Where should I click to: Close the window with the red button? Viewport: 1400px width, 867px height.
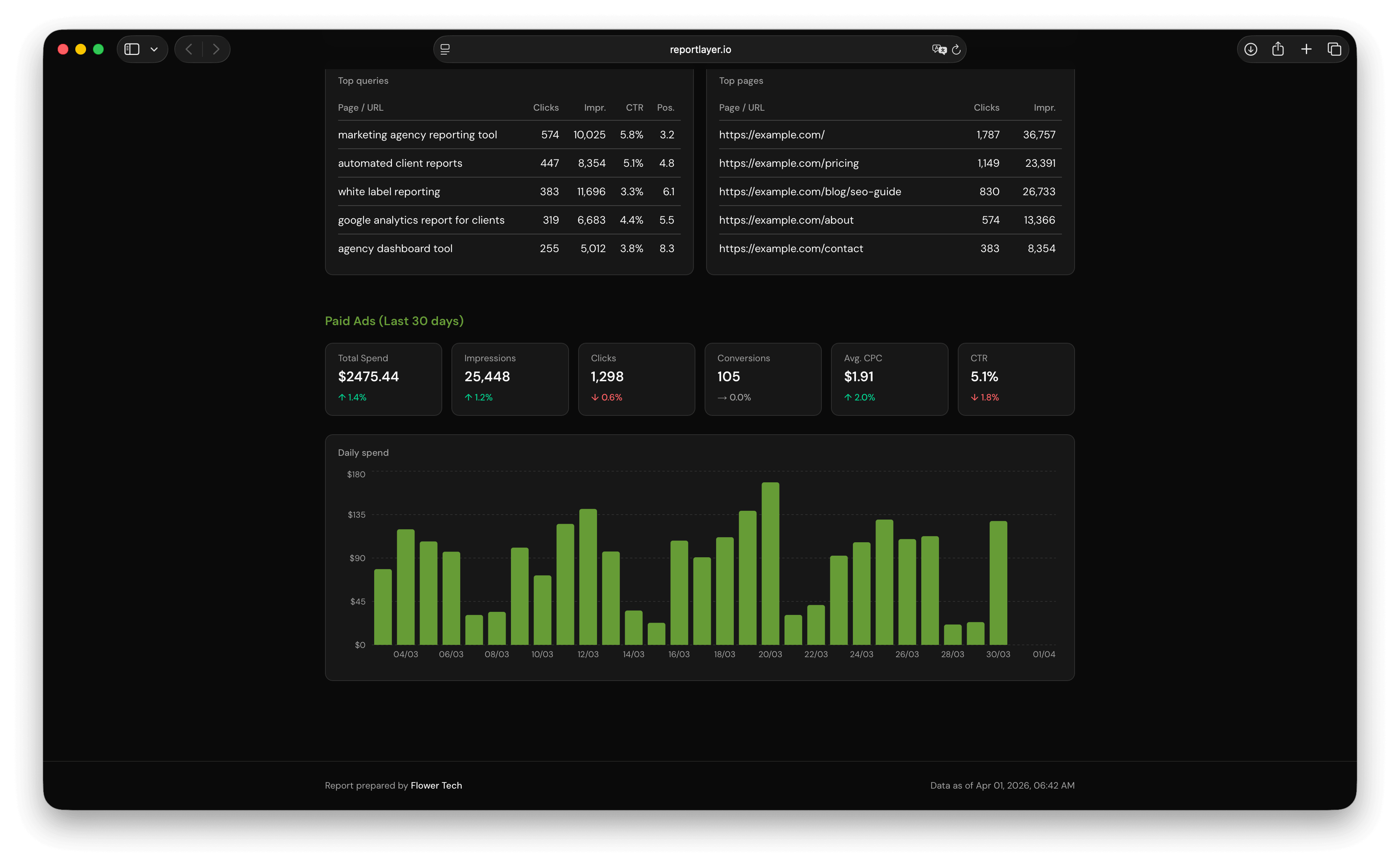click(x=63, y=49)
